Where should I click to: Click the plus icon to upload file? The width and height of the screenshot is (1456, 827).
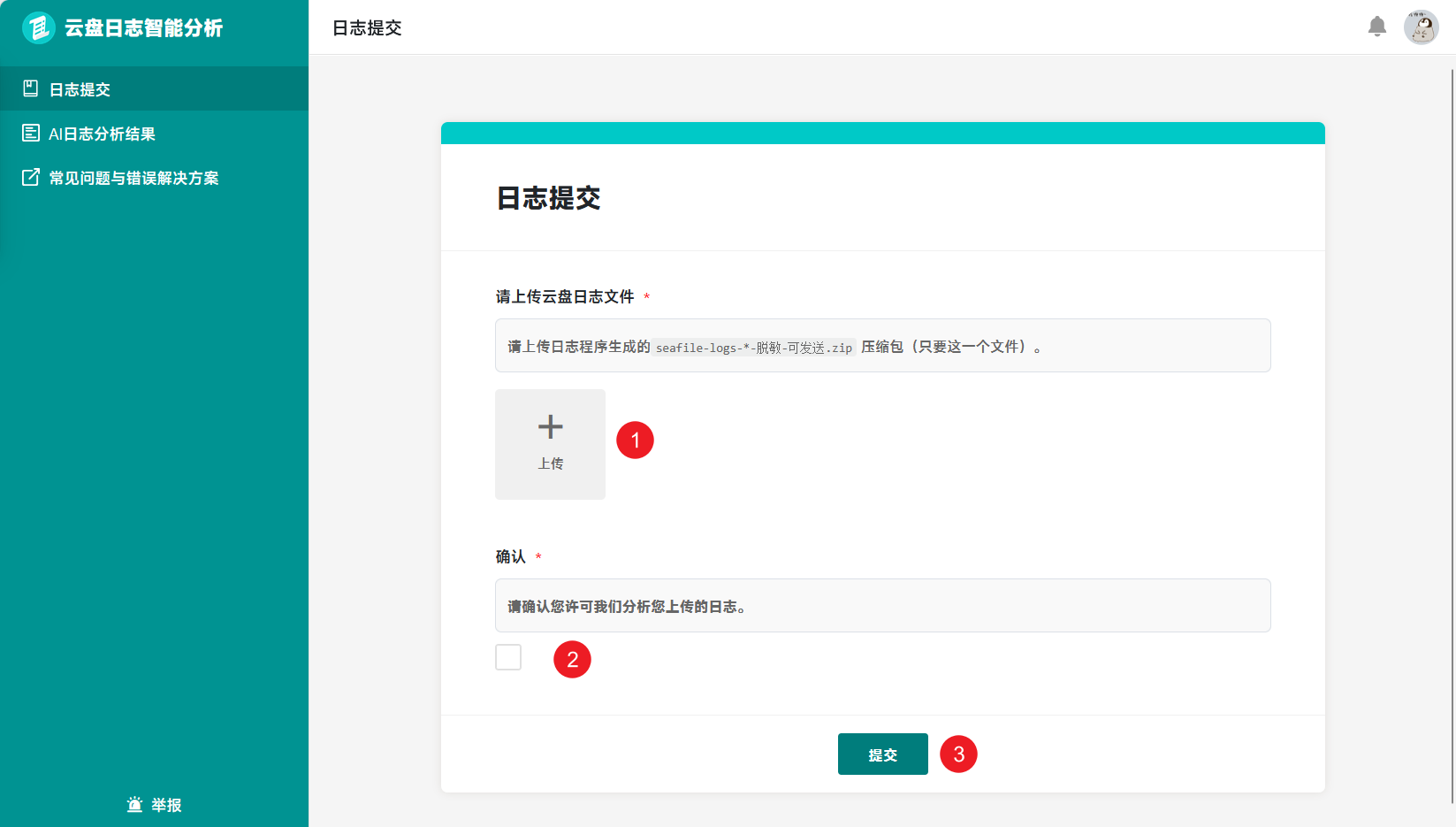pos(550,427)
